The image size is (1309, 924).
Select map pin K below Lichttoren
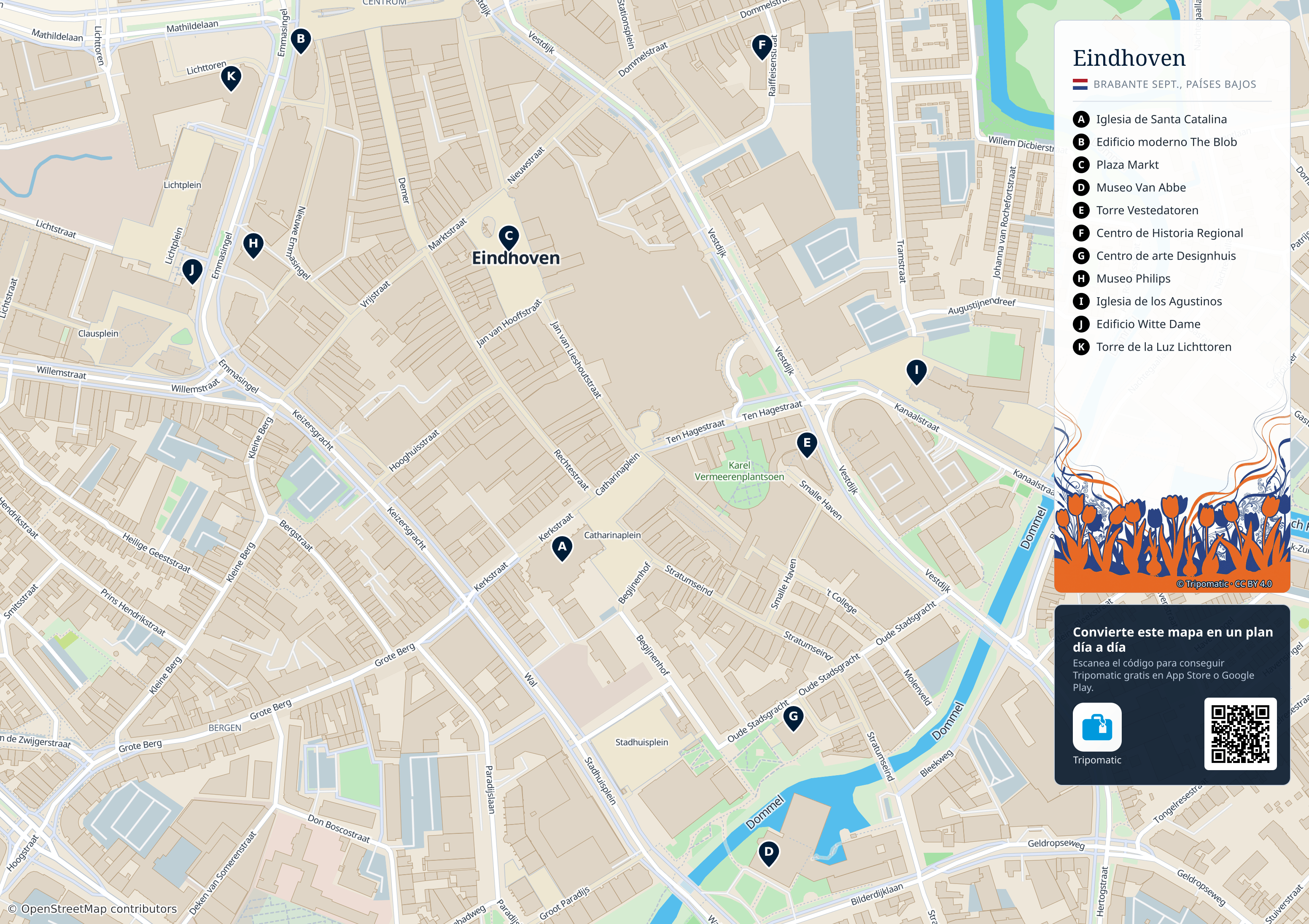[x=231, y=79]
